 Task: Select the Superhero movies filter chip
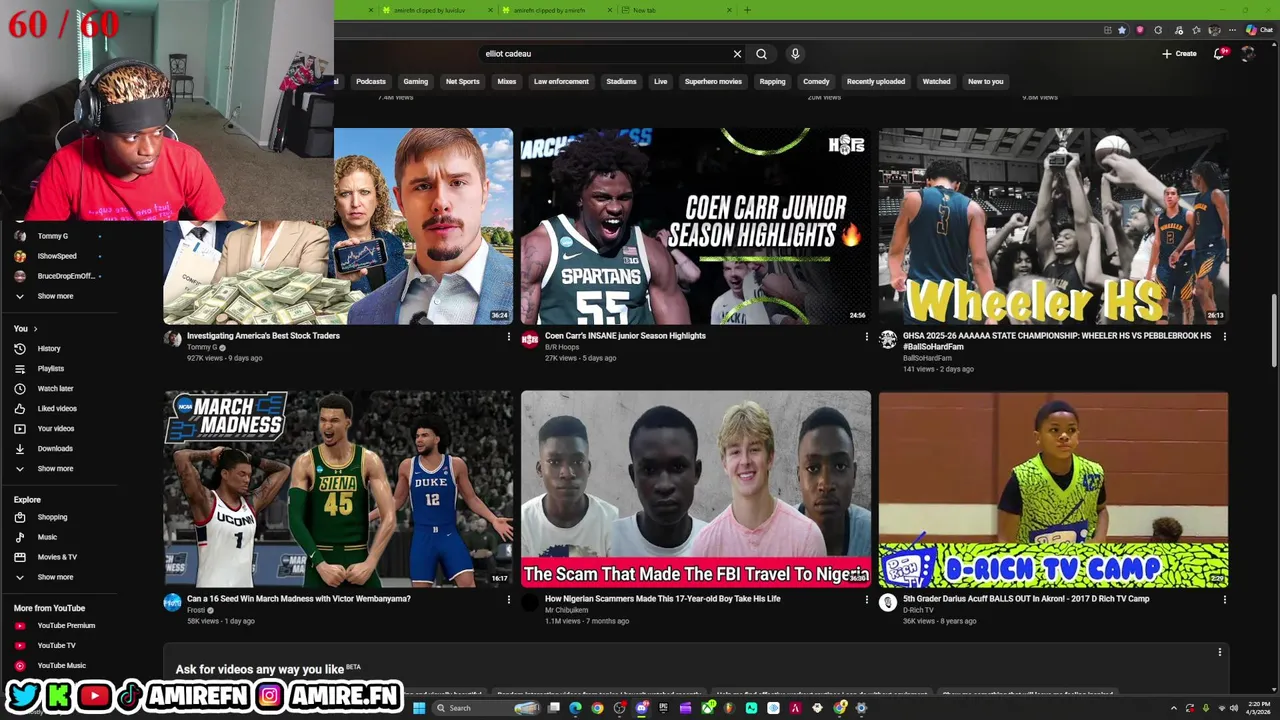click(713, 82)
